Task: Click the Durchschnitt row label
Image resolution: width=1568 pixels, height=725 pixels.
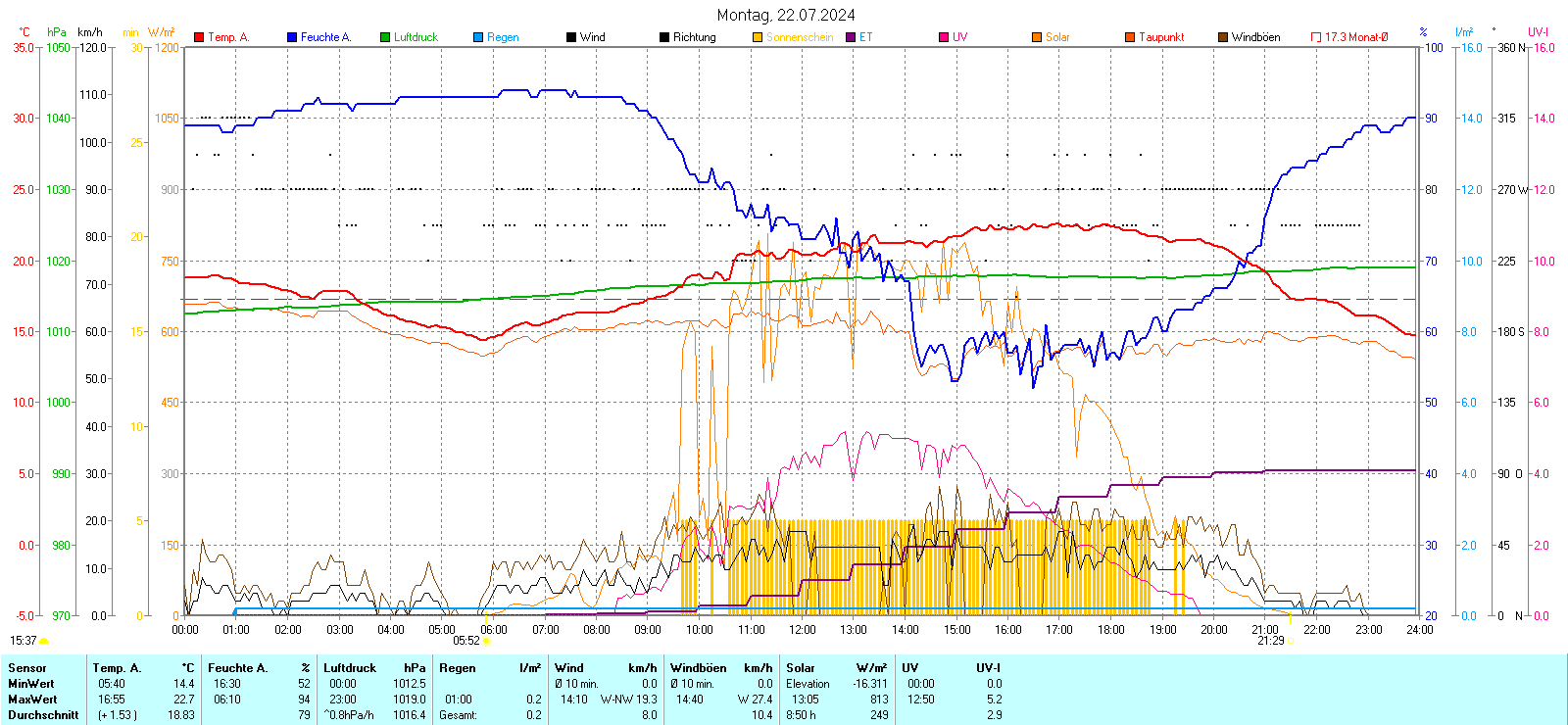Action: point(43,715)
